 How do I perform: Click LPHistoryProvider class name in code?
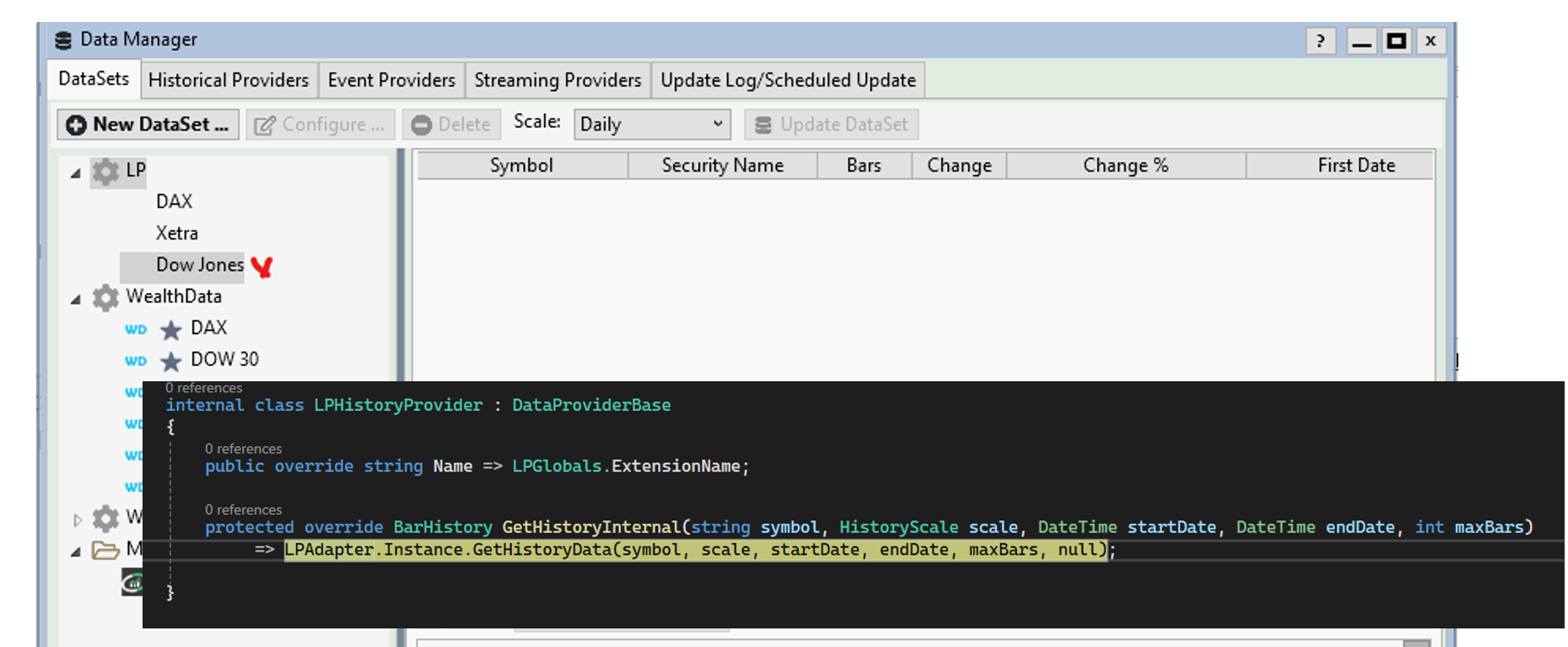[398, 405]
